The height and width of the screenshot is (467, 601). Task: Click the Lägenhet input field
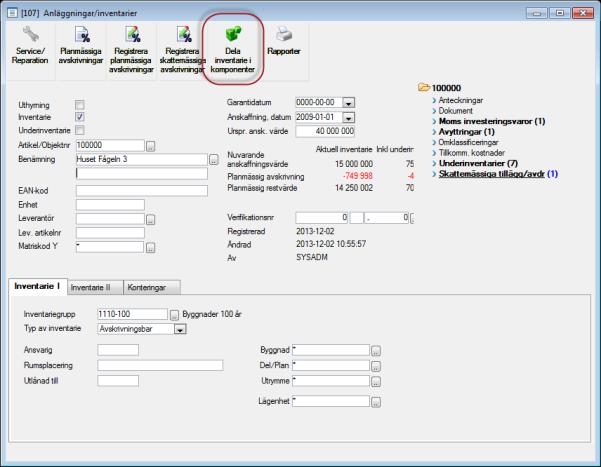tap(331, 401)
